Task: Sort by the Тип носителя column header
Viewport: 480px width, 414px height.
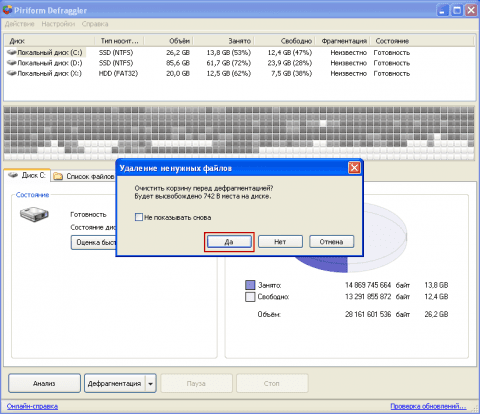Action: [x=120, y=41]
